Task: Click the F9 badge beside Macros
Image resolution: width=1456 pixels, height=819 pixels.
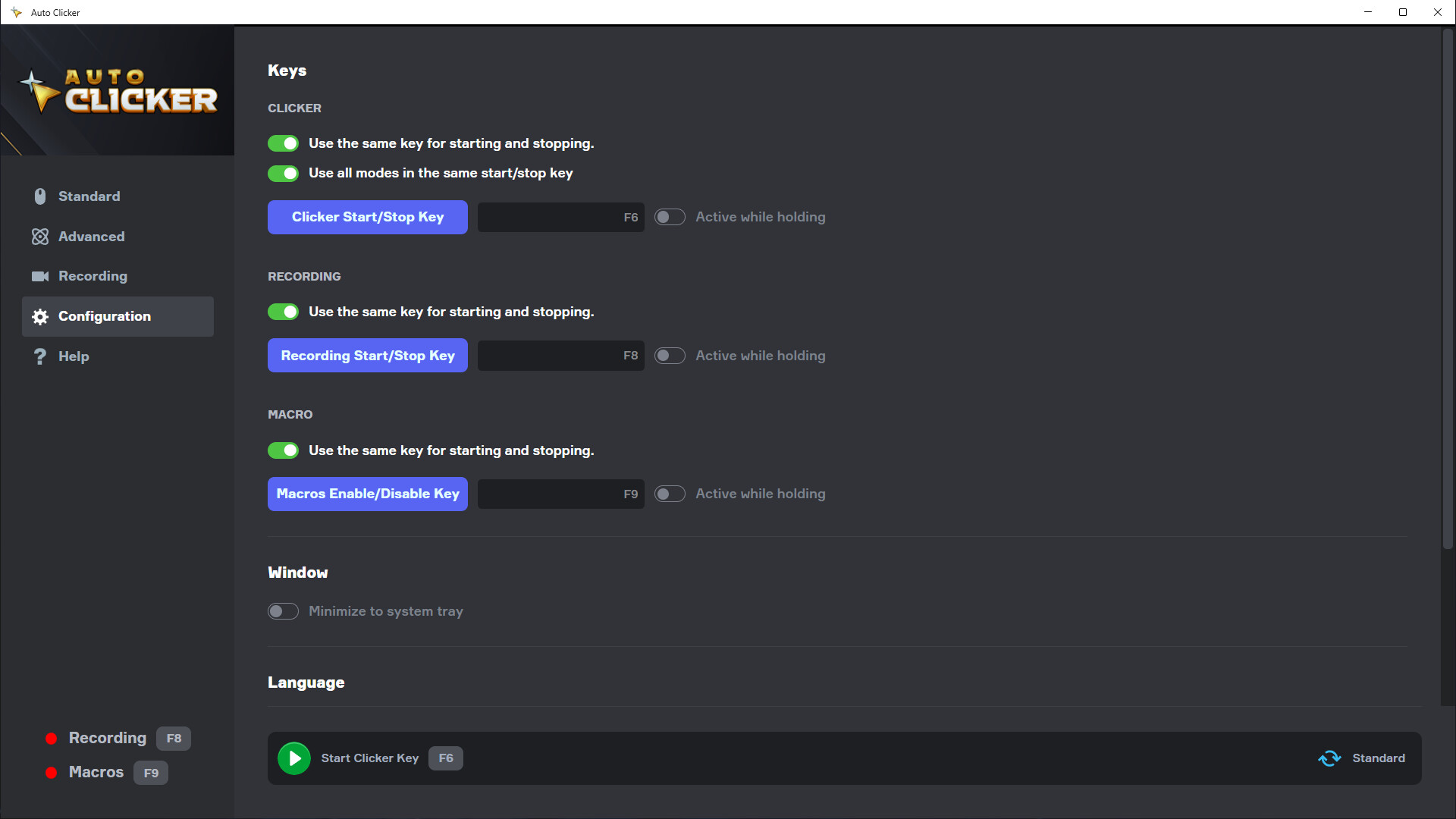Action: [x=151, y=772]
